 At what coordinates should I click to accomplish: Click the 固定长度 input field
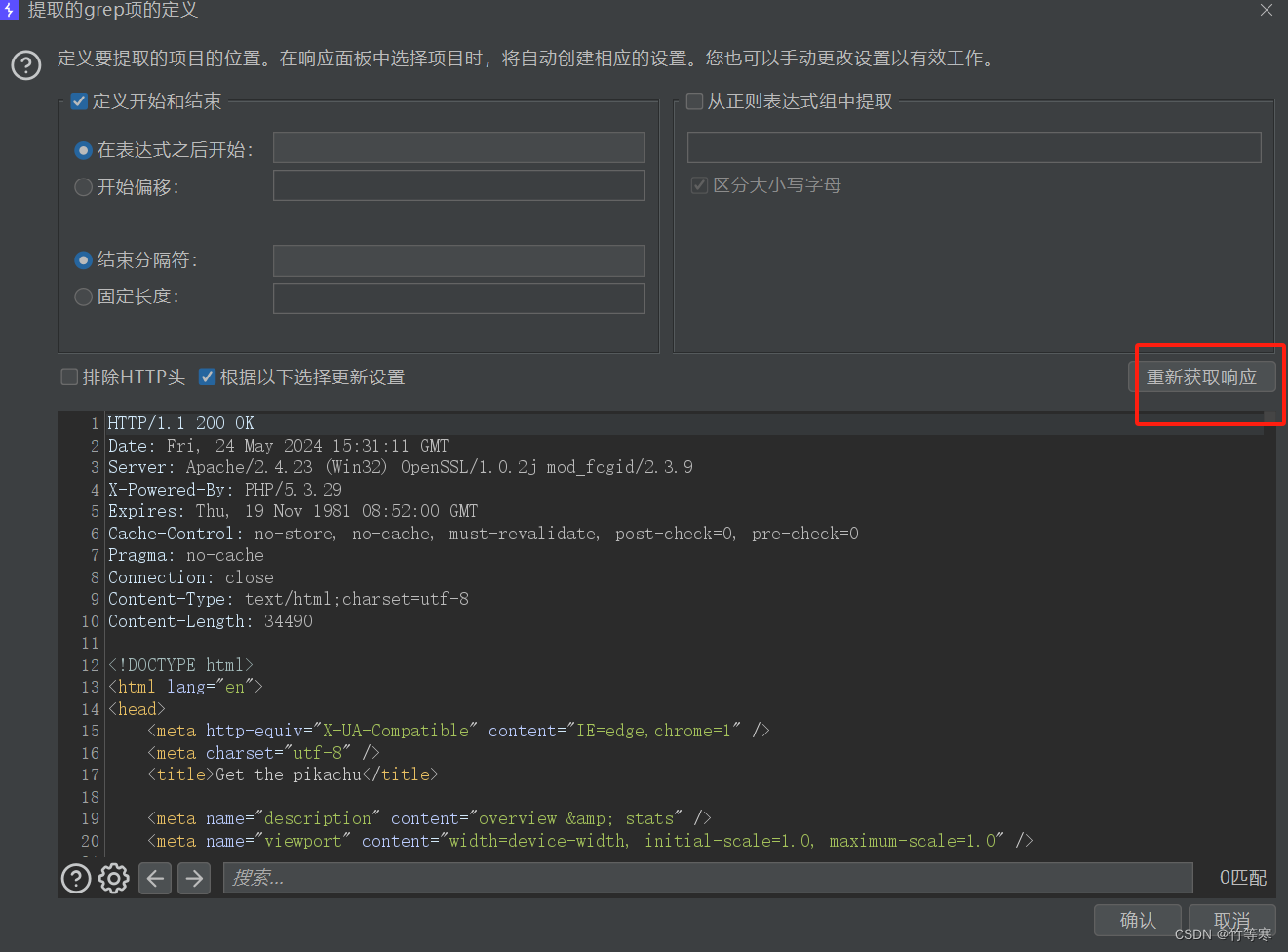(x=459, y=298)
